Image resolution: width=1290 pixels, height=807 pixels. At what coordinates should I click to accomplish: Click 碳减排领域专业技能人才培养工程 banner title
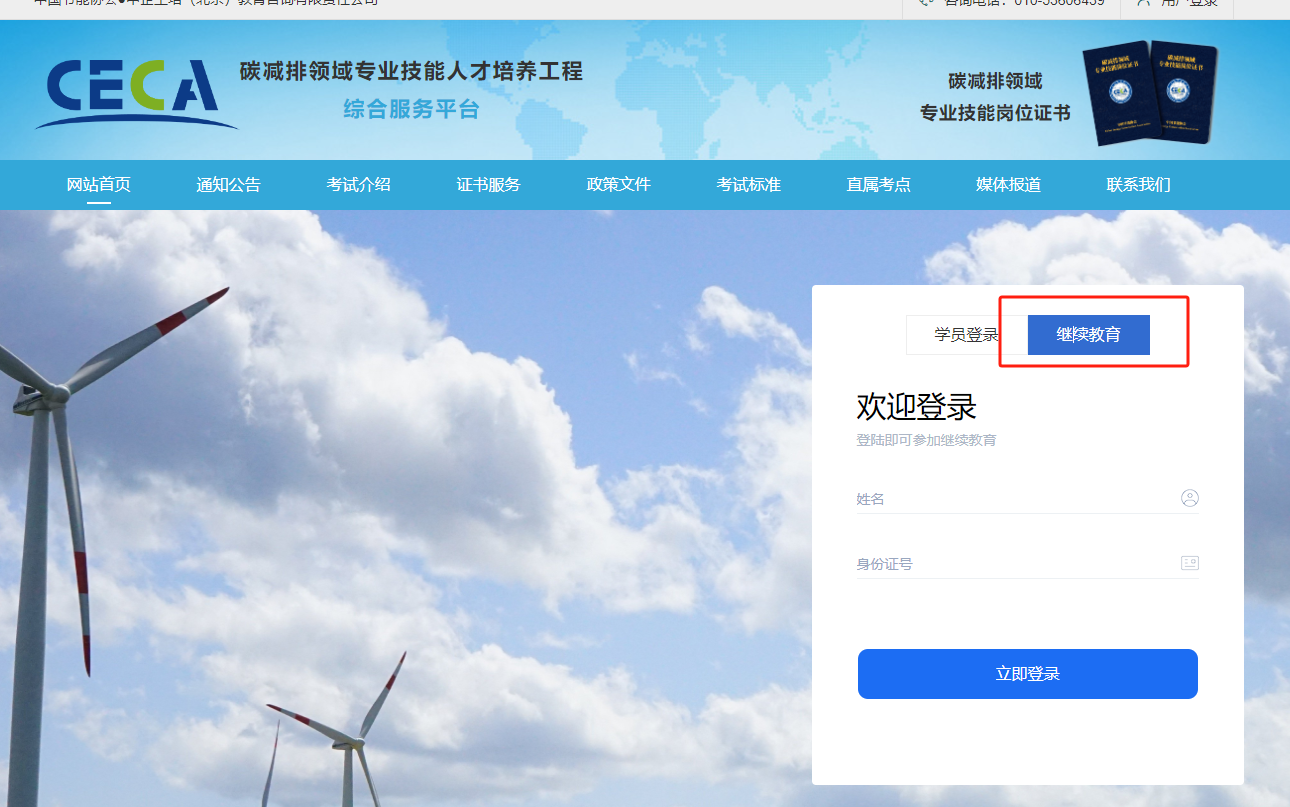(x=411, y=72)
